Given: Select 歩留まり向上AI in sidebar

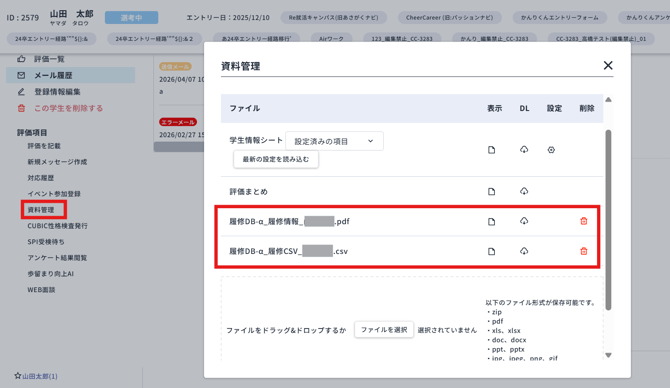Looking at the screenshot, I should 50,274.
